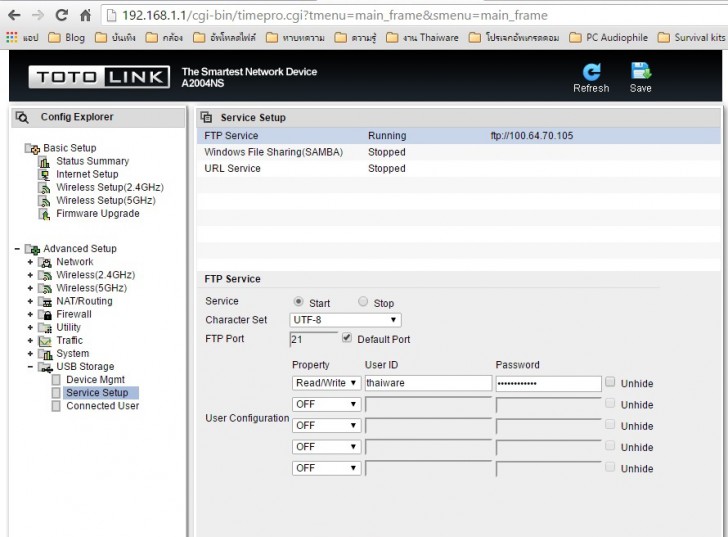This screenshot has height=537, width=728.
Task: Click the TOTOLINK logo
Action: pos(99,77)
